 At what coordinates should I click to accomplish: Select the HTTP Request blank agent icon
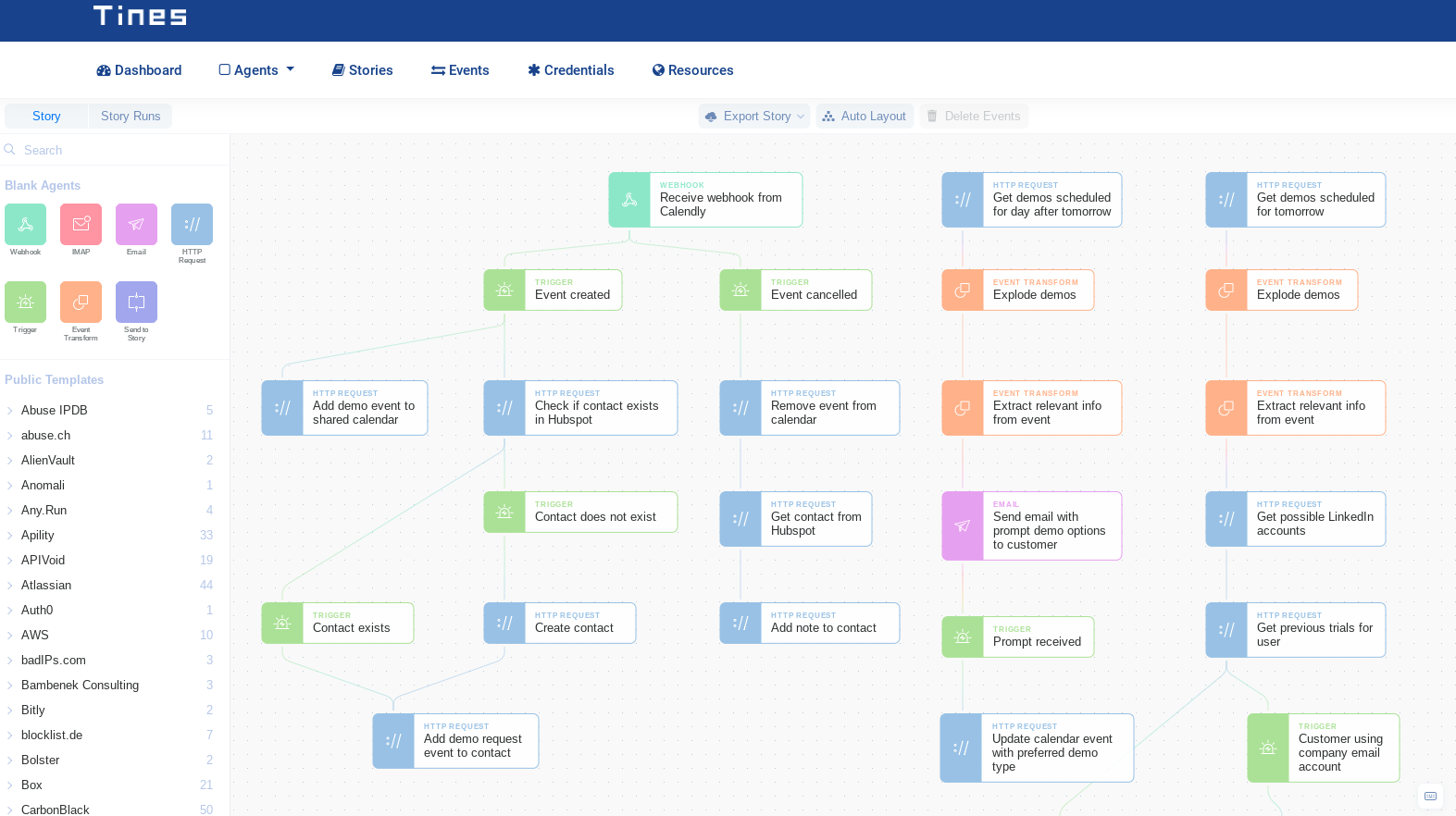(192, 224)
